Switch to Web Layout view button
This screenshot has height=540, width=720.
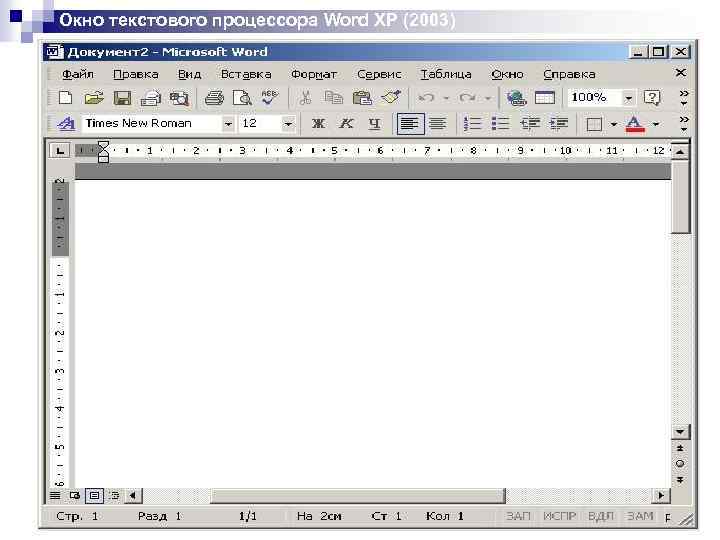(x=75, y=495)
